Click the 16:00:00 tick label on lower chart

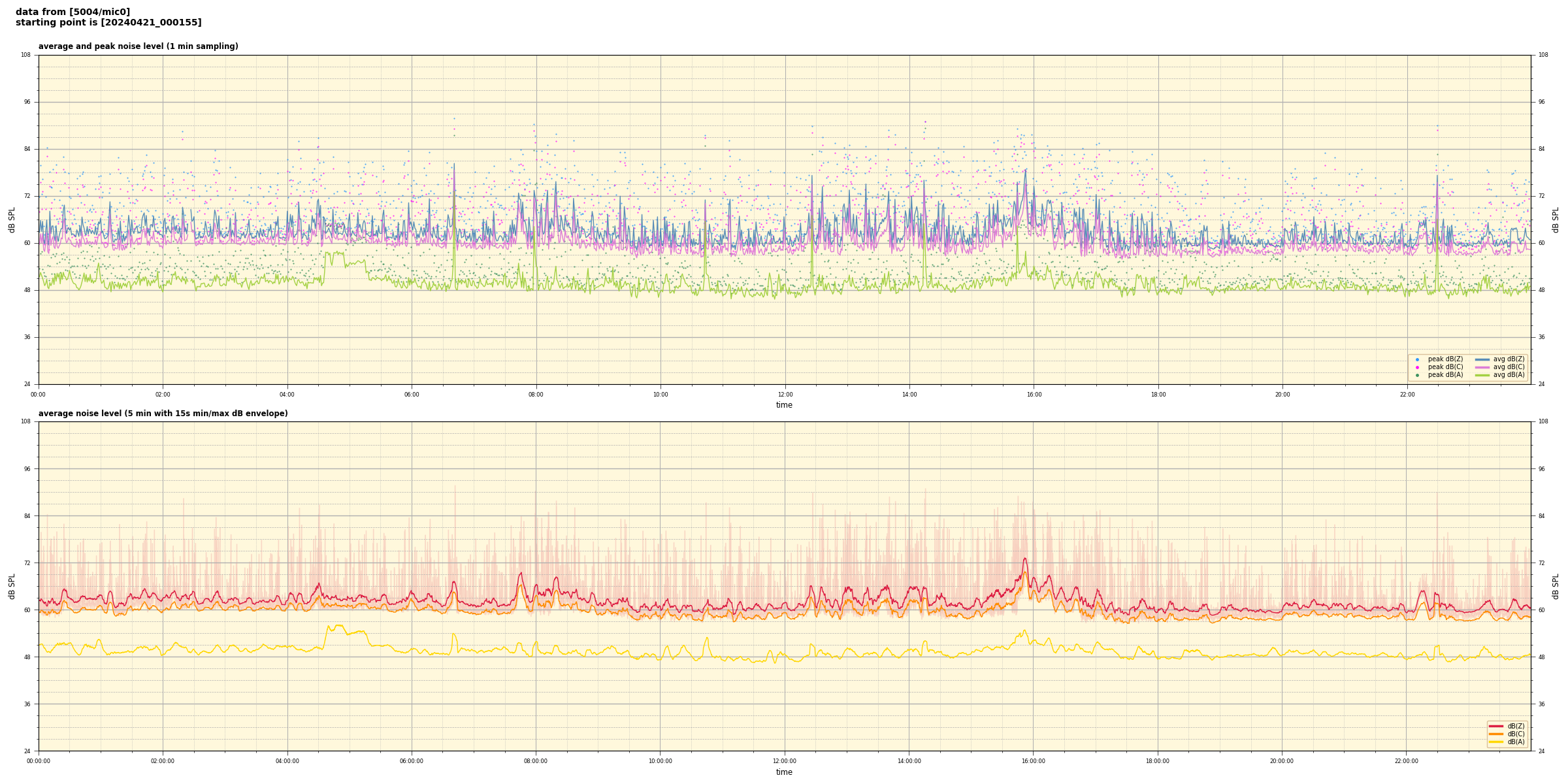(x=1033, y=761)
